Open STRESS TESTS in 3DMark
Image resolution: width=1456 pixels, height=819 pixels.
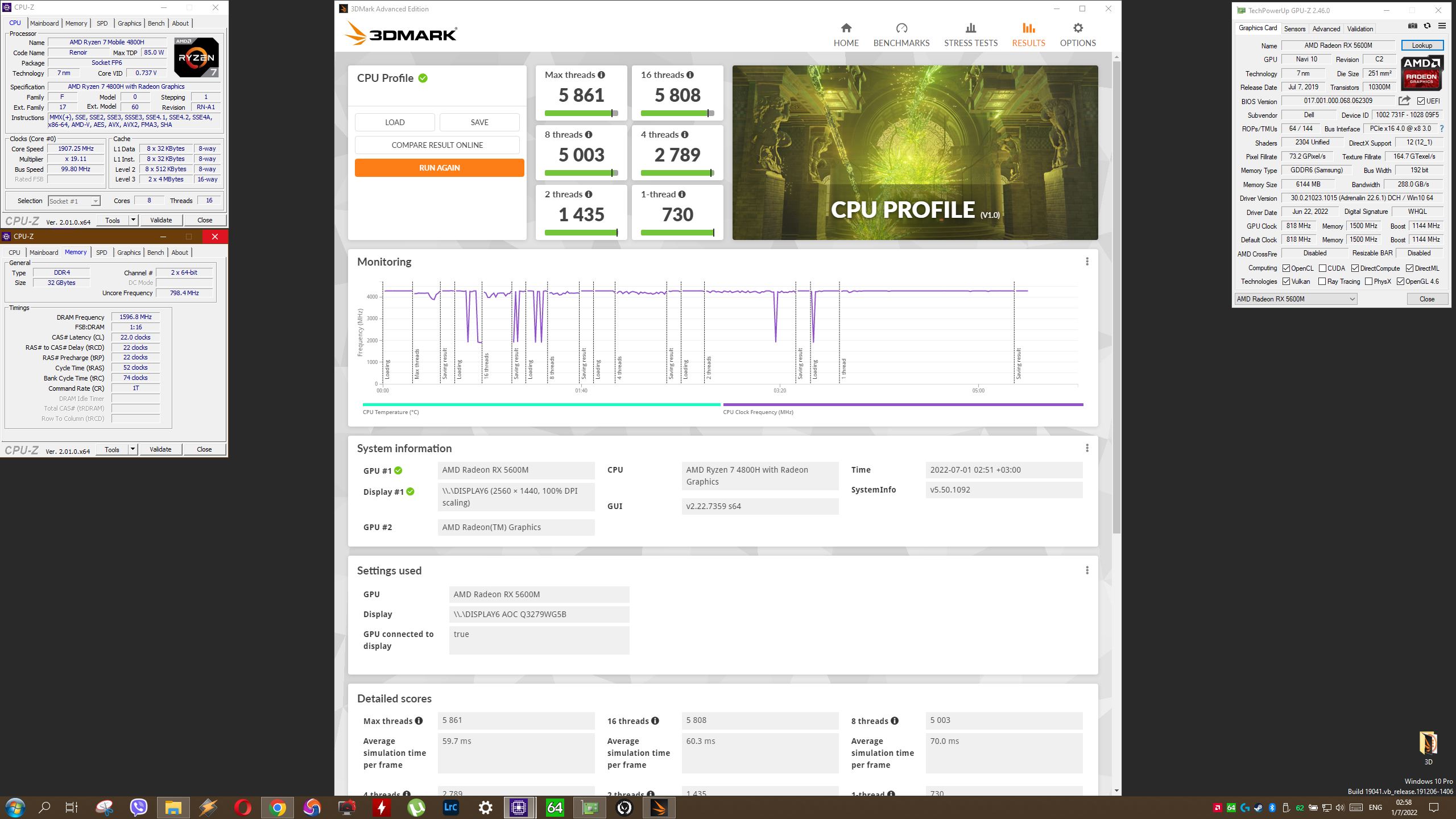click(x=970, y=35)
